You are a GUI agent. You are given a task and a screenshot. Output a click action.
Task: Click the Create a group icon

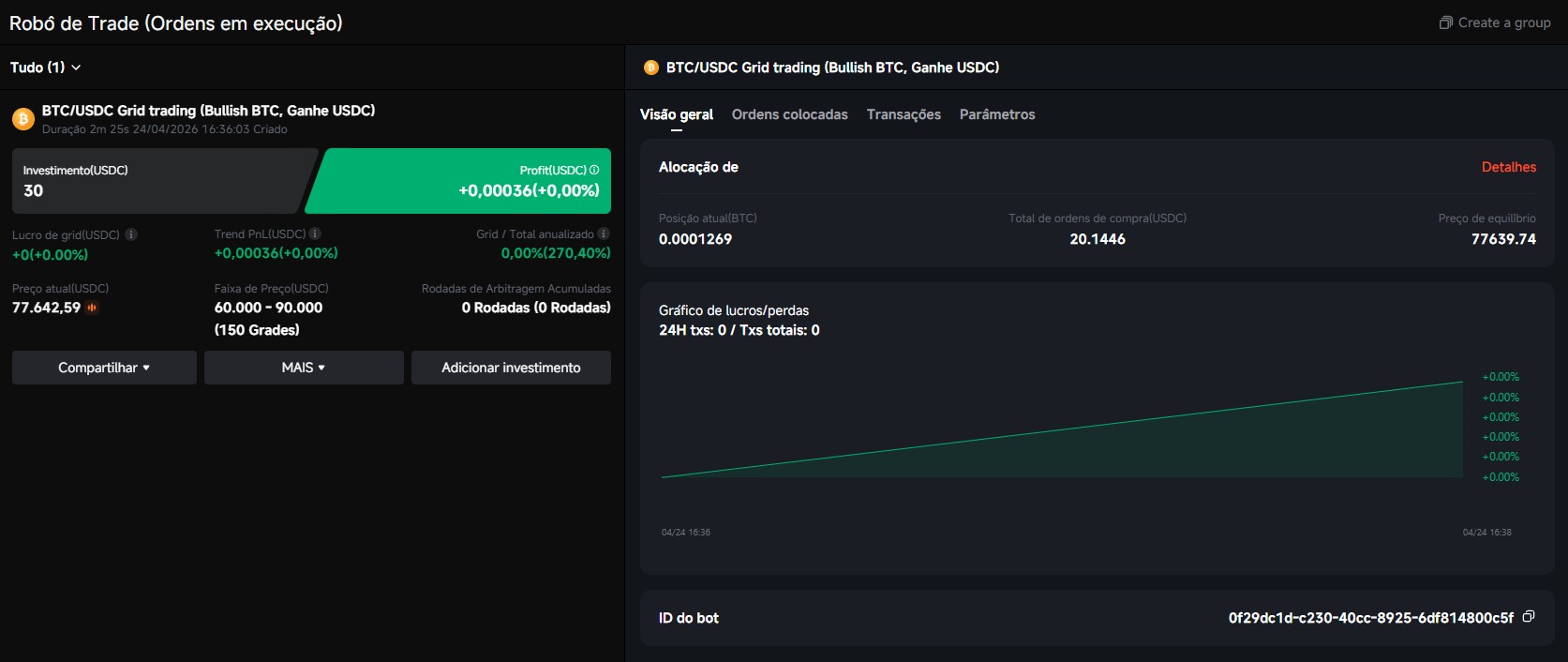[1446, 23]
